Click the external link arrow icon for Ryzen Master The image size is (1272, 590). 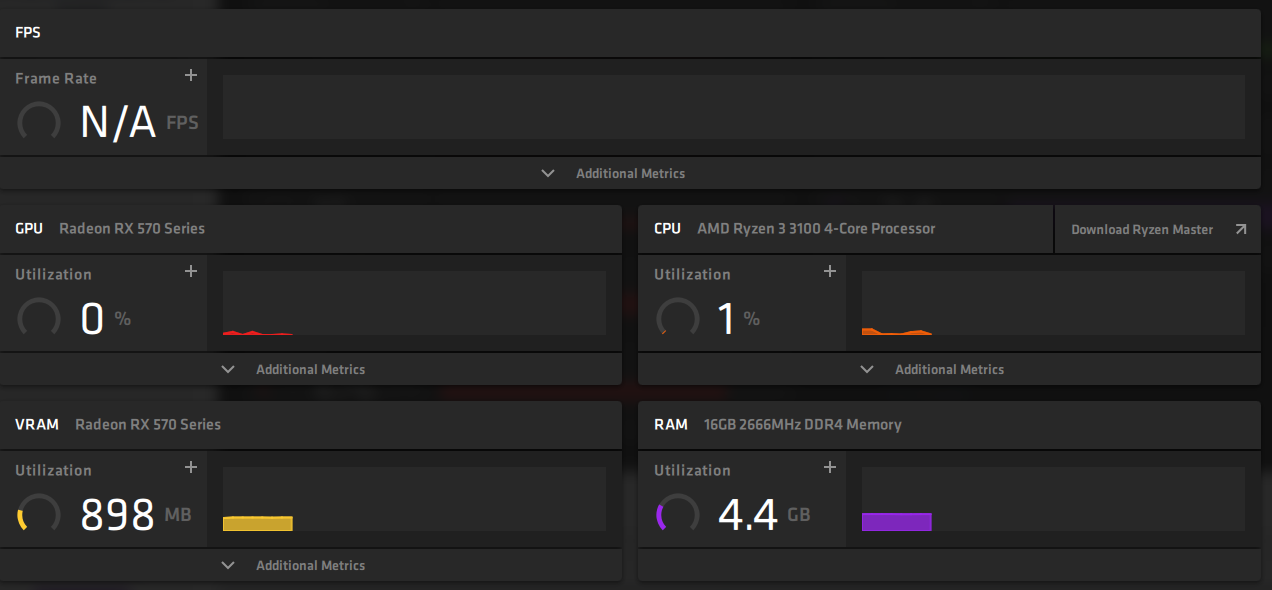[x=1241, y=229]
